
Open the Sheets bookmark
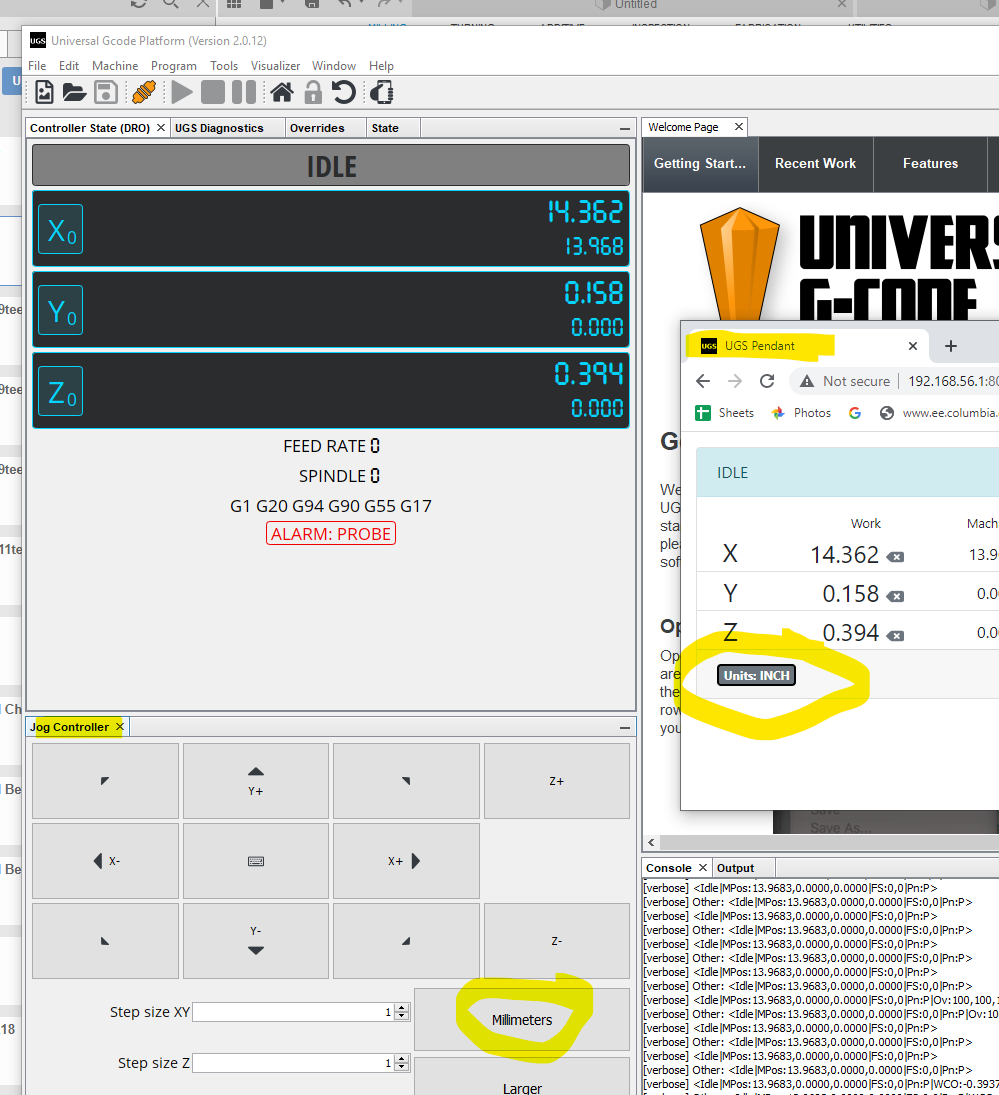click(725, 413)
